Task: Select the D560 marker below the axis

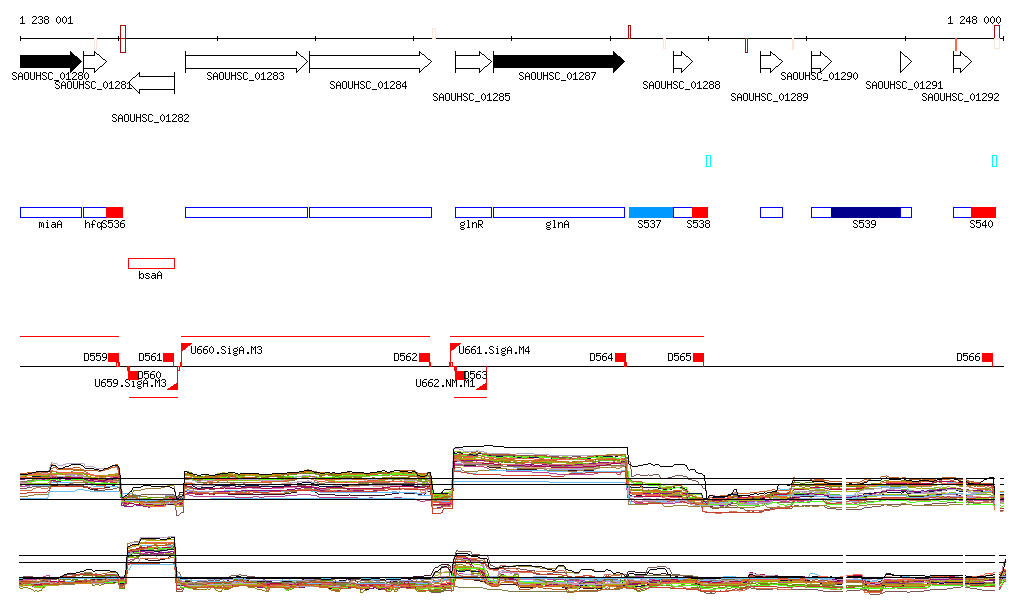Action: [x=133, y=374]
